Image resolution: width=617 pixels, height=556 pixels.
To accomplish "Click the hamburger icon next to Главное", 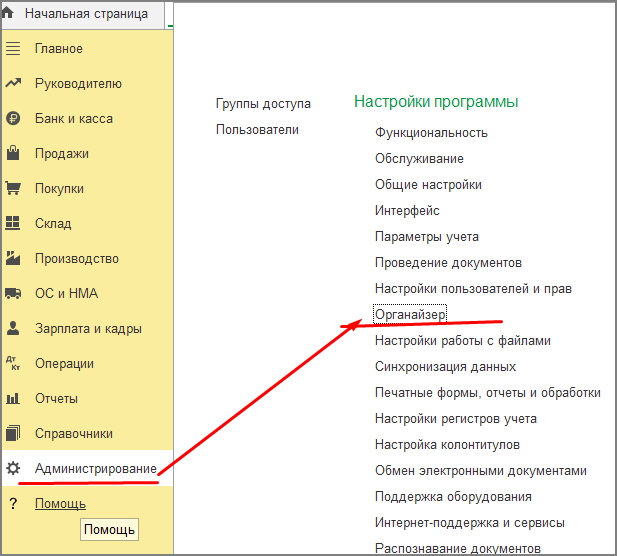I will pyautogui.click(x=13, y=48).
